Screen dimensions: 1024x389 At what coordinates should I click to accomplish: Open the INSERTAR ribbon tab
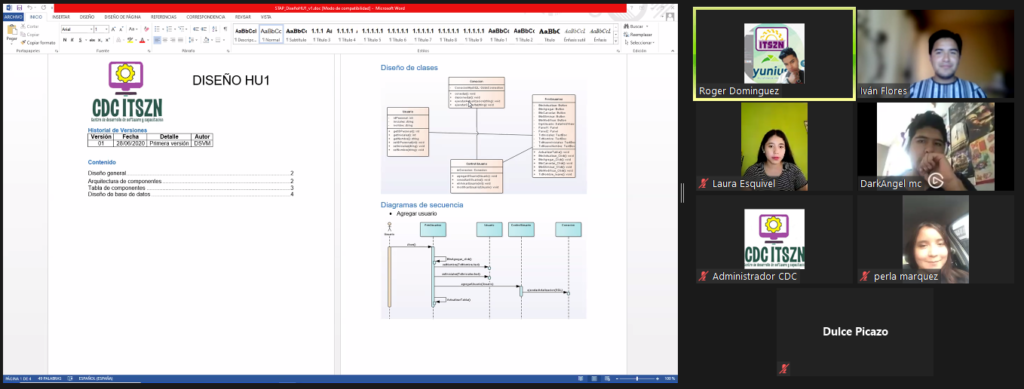pyautogui.click(x=61, y=17)
